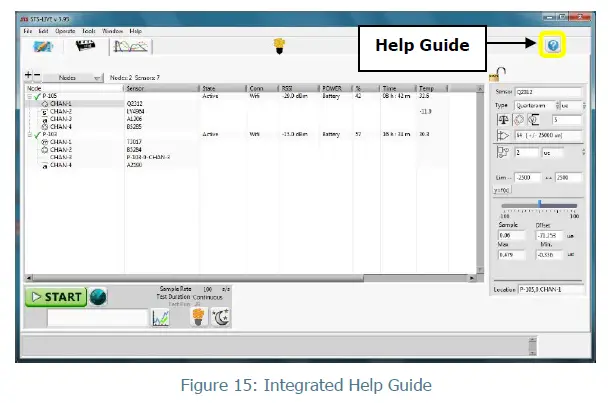Click the blue slider handle in sensor panel

click(x=539, y=204)
